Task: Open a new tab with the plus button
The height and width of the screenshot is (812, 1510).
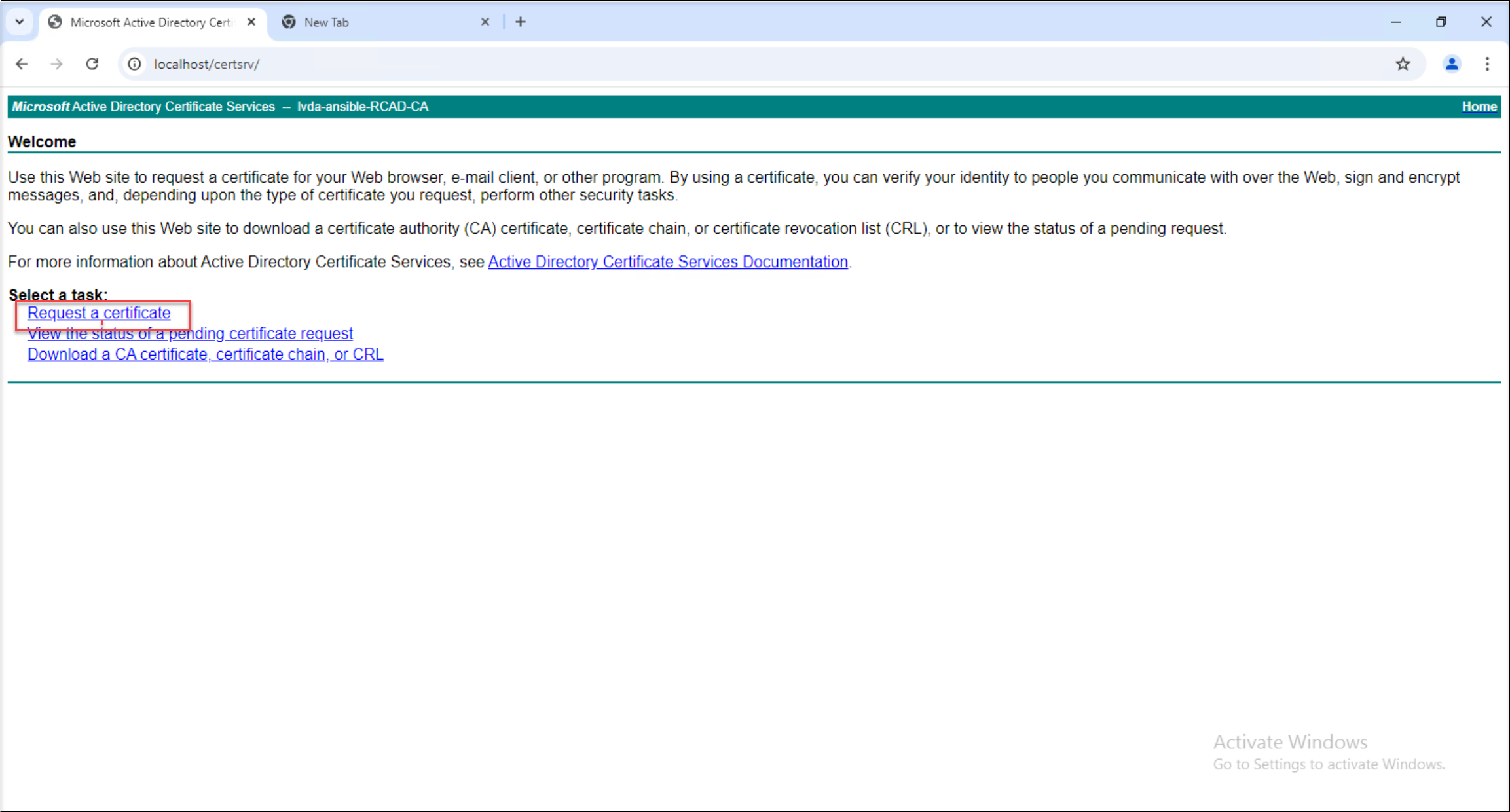Action: point(521,22)
